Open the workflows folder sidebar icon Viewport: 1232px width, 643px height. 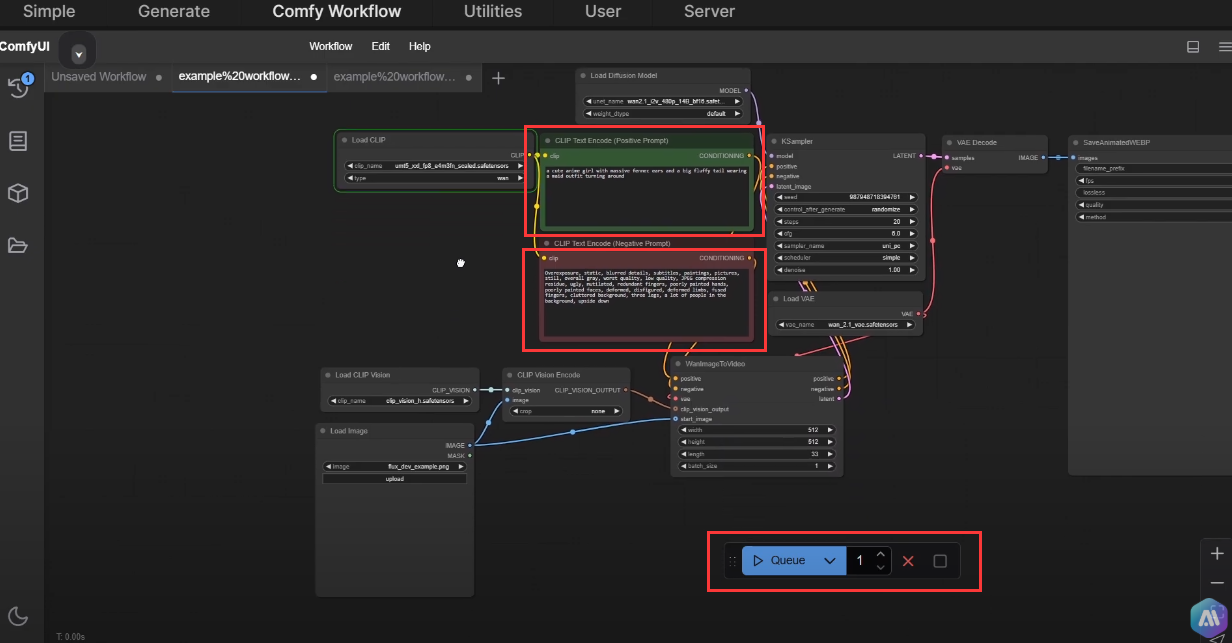pyautogui.click(x=18, y=245)
